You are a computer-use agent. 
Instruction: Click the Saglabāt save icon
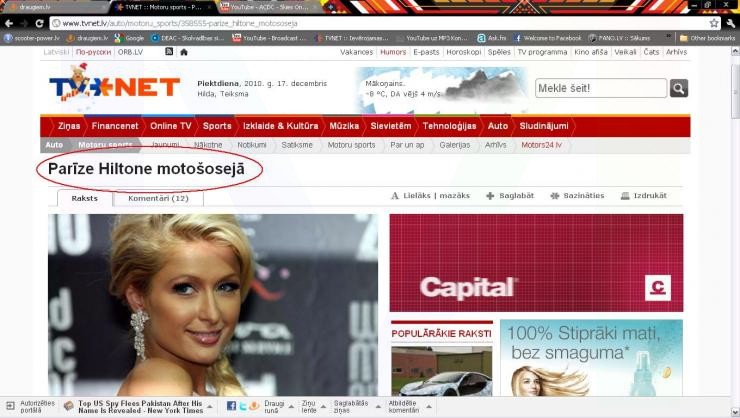click(490, 196)
